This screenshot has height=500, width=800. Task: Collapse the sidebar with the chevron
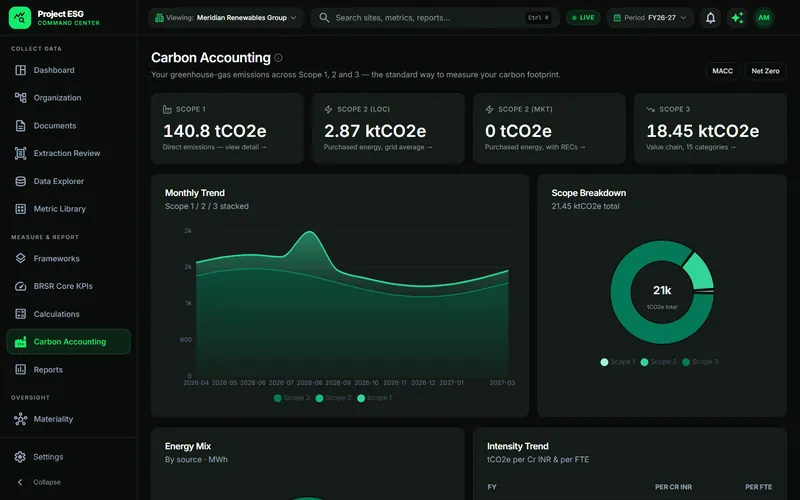click(x=20, y=482)
